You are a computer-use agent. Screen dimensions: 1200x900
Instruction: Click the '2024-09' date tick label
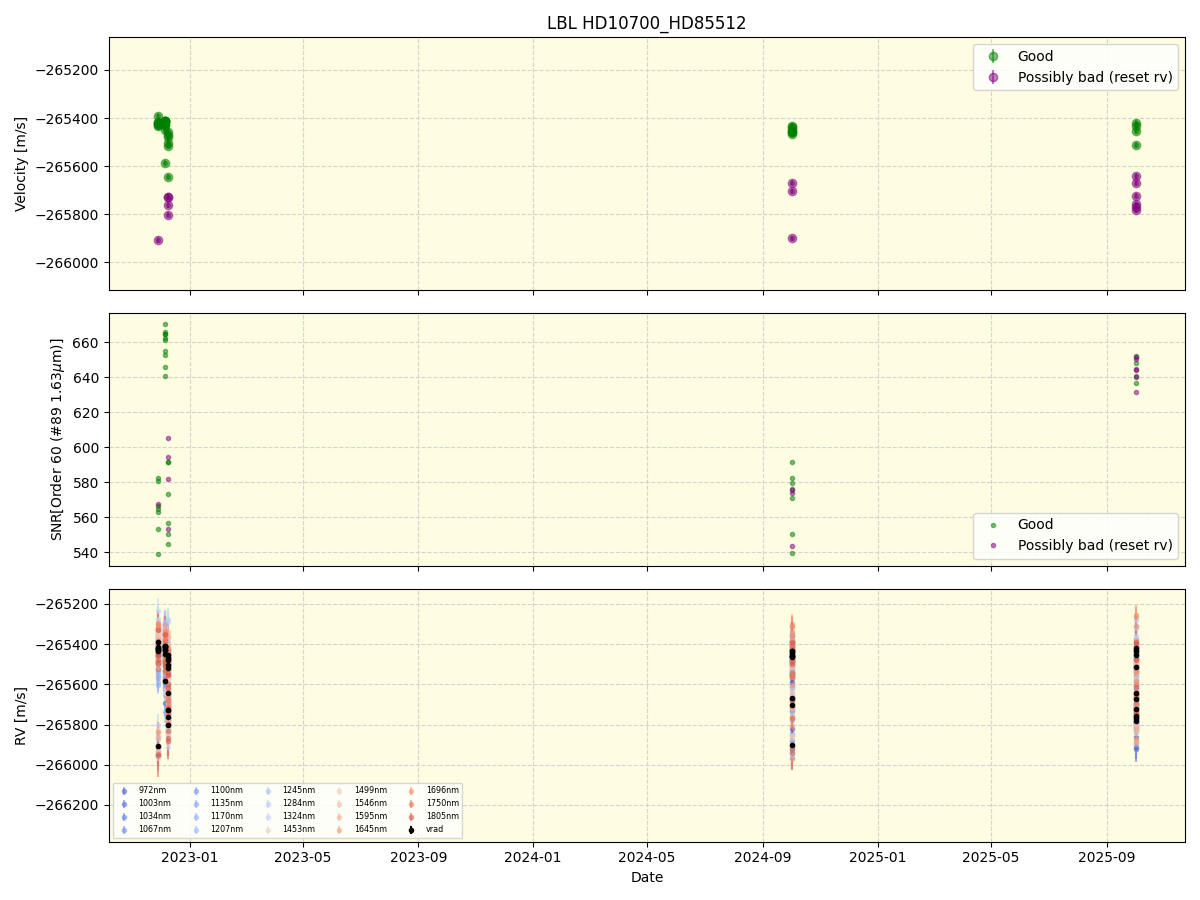(763, 857)
